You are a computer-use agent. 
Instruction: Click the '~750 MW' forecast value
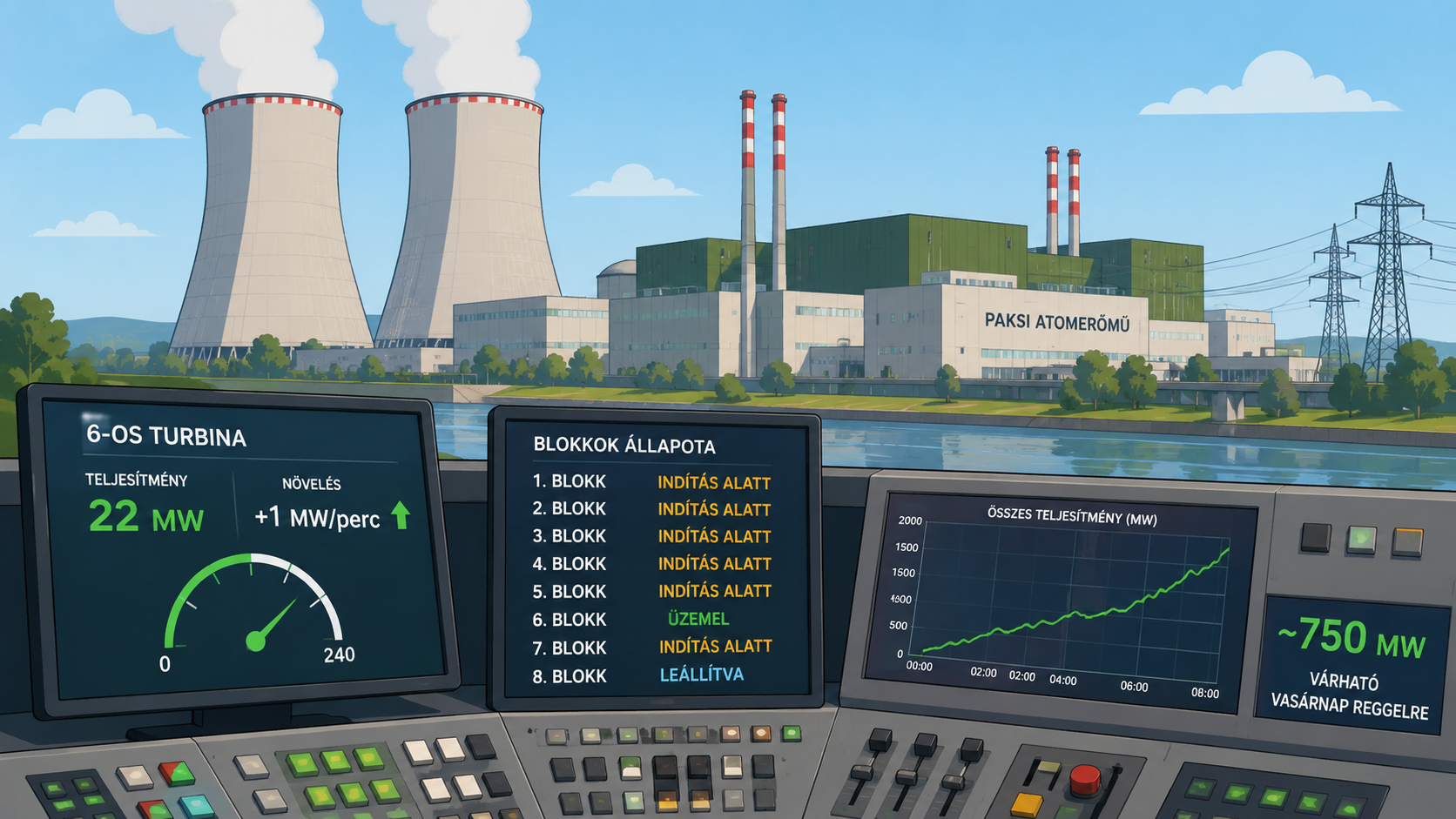[x=1351, y=638]
